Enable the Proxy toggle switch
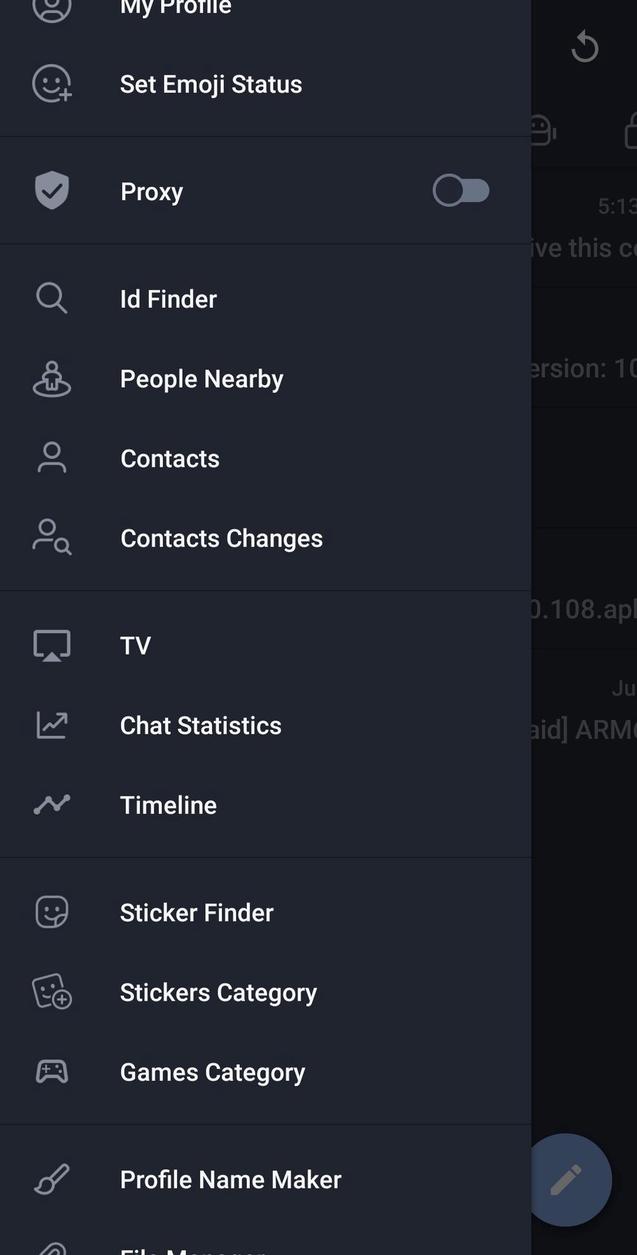The width and height of the screenshot is (637, 1255). [460, 190]
